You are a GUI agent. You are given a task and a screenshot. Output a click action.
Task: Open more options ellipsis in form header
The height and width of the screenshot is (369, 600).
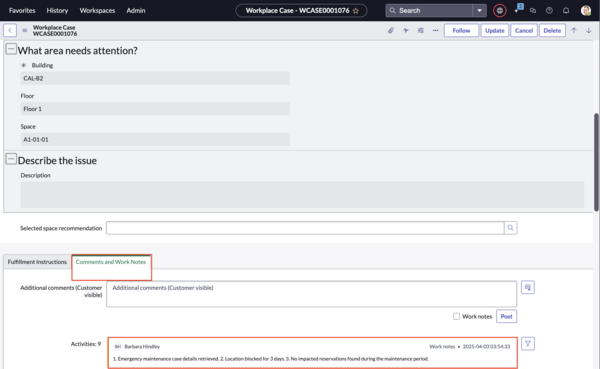[x=435, y=30]
